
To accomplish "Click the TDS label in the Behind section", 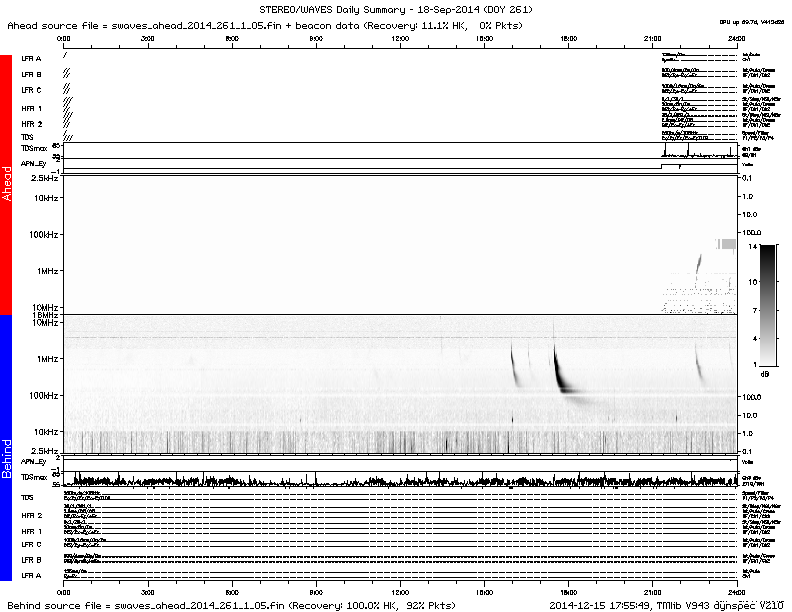I will [27, 497].
